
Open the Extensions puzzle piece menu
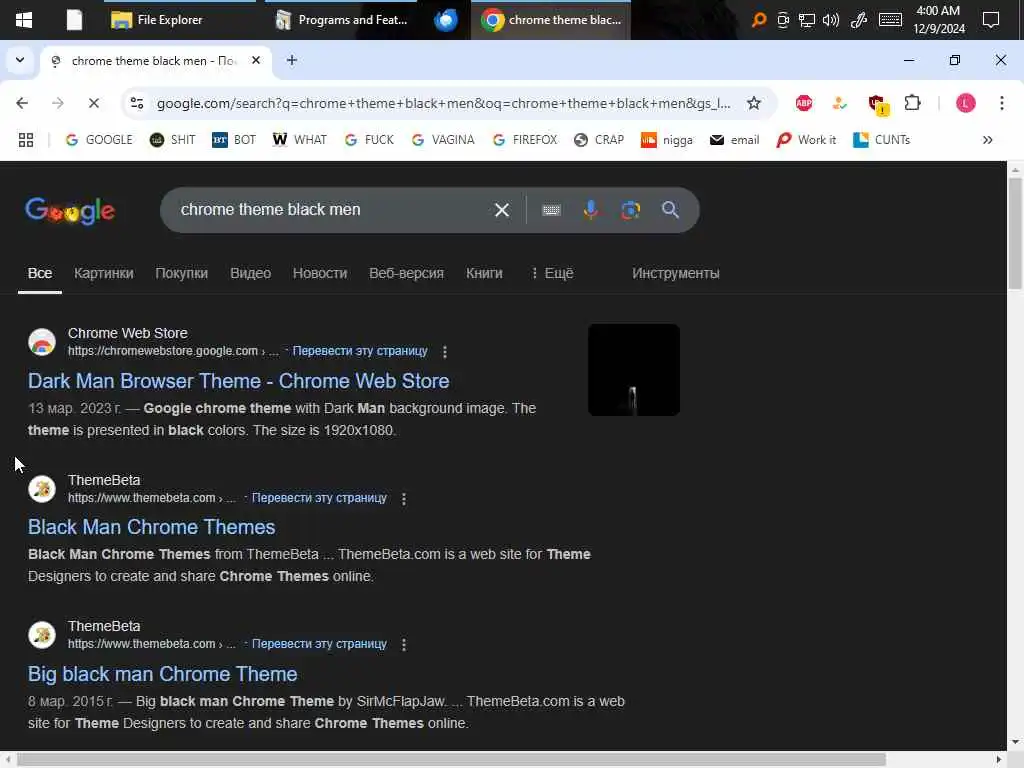(912, 103)
